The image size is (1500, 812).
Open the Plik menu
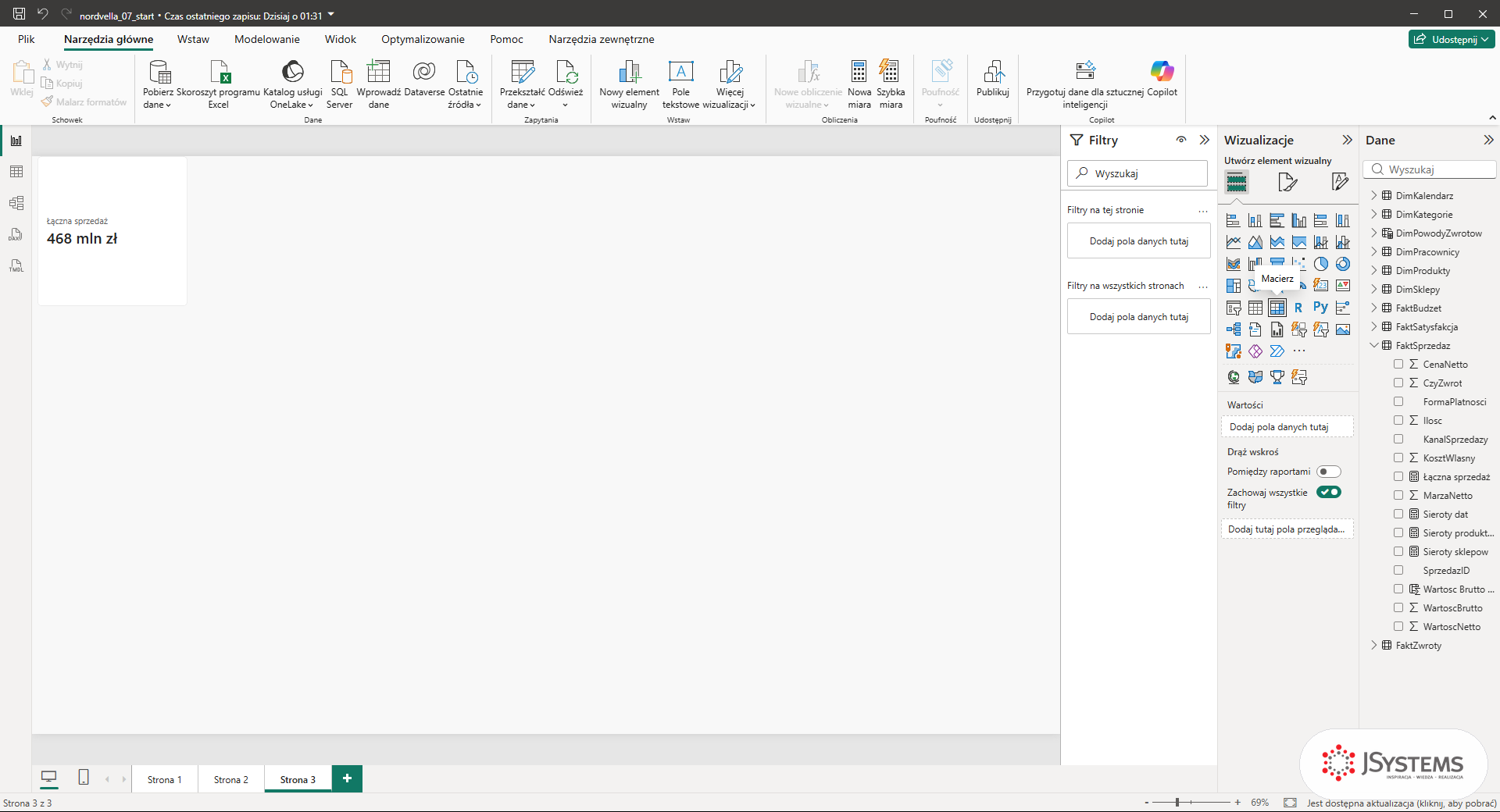27,39
